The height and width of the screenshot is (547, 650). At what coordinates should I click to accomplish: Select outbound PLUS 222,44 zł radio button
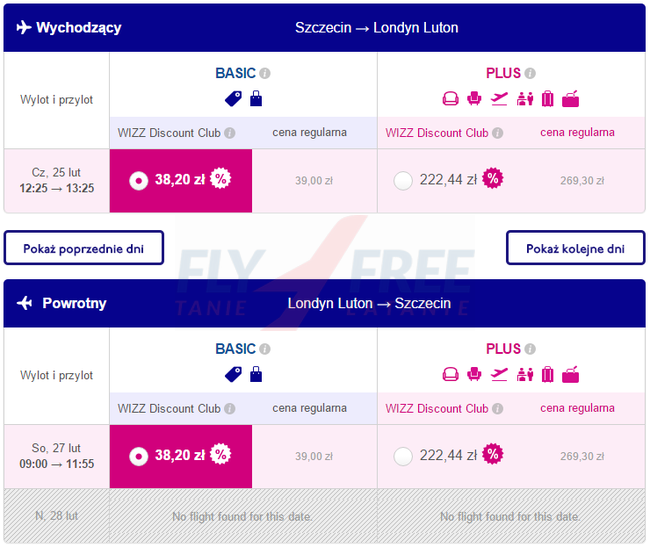[x=403, y=180]
